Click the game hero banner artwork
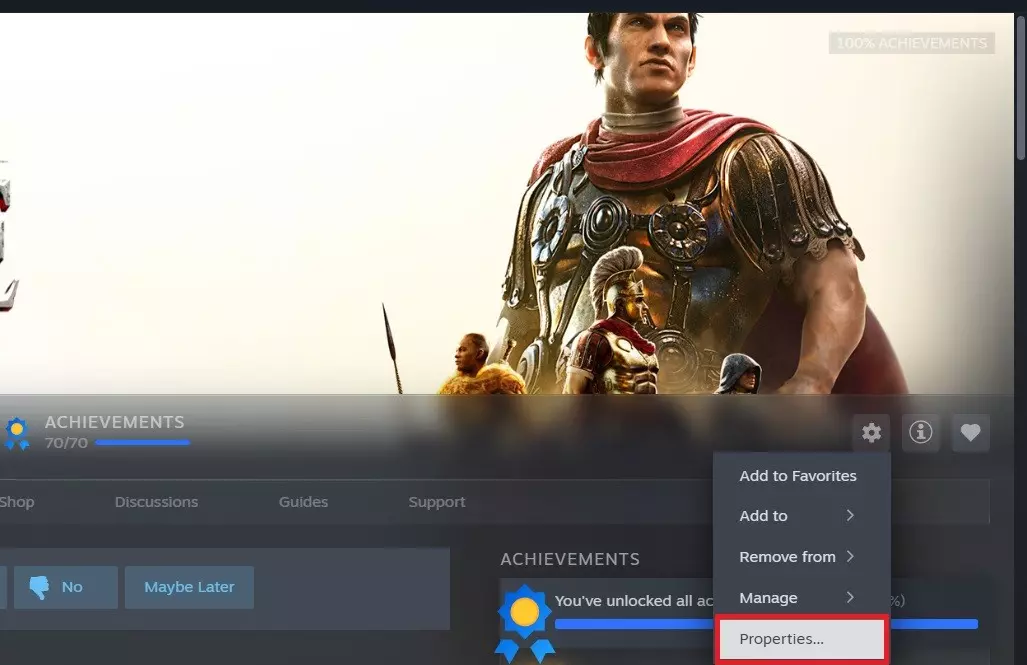1027x665 pixels. [x=507, y=203]
